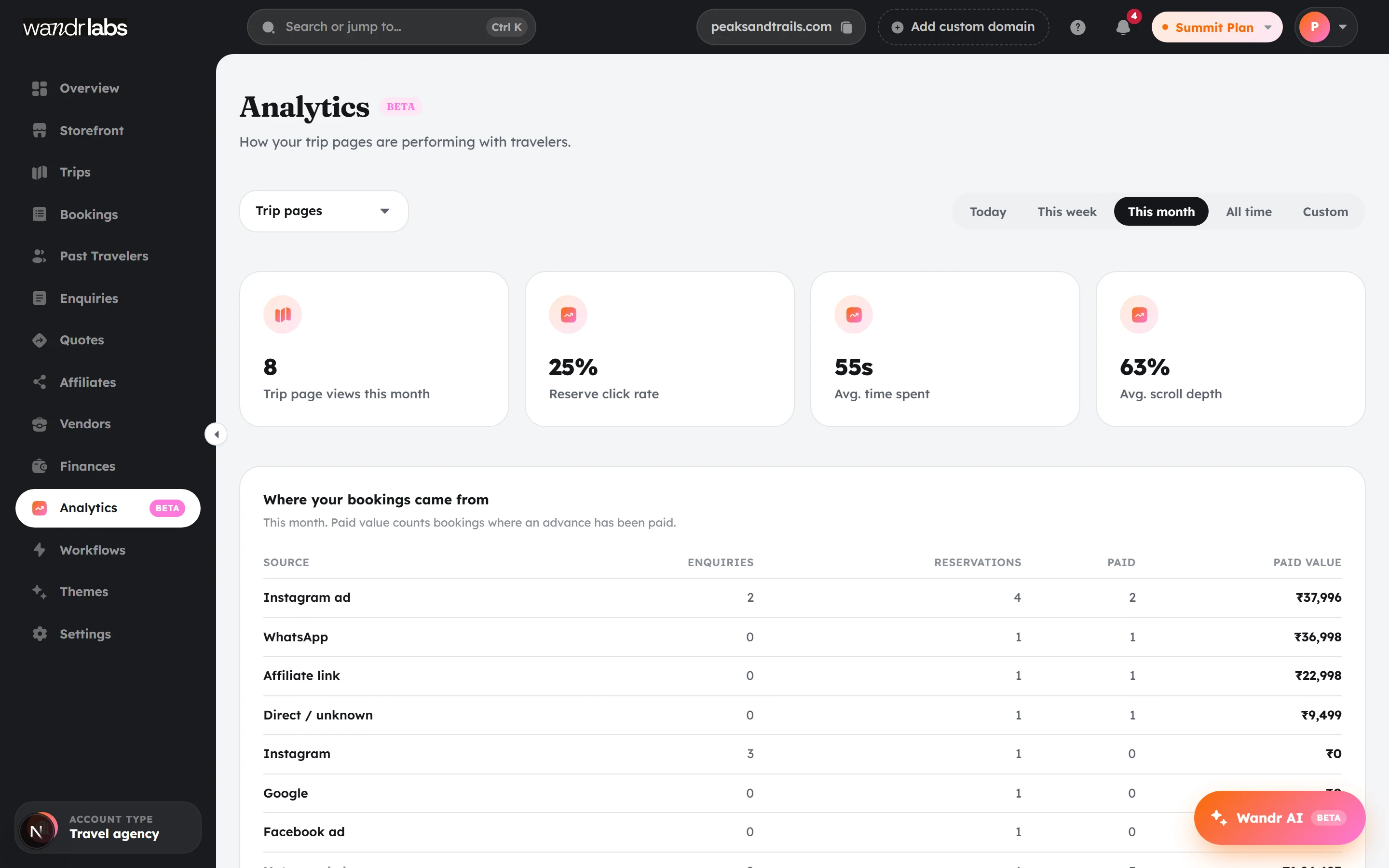1389x868 pixels.
Task: Open the notifications bell with 4 badge
Action: (1124, 27)
